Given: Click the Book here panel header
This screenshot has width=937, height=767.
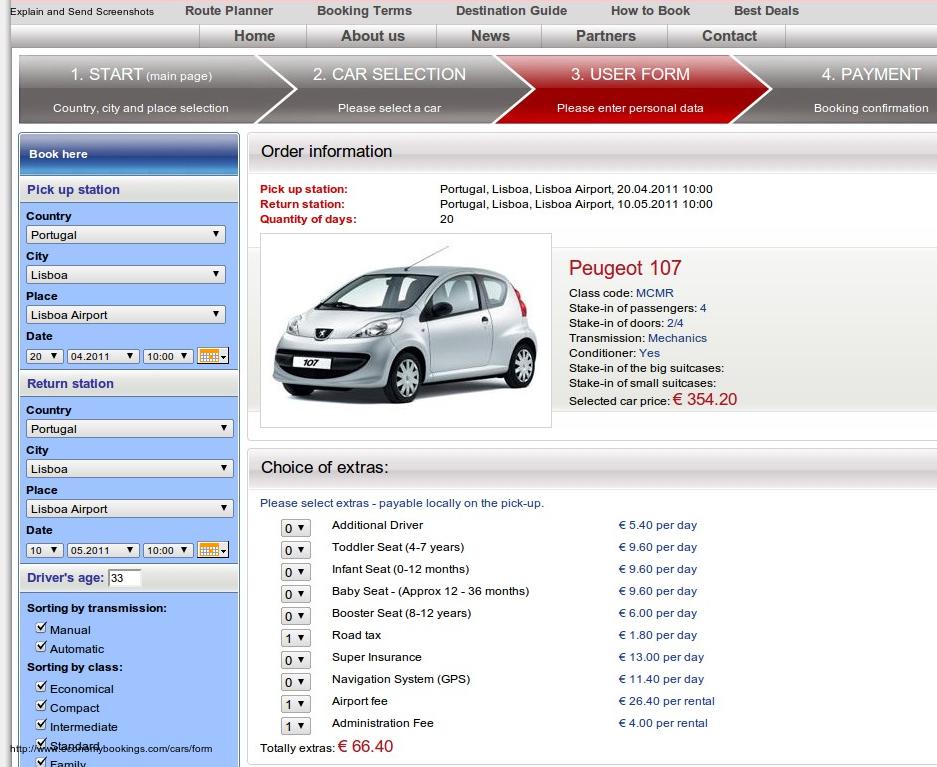Looking at the screenshot, I should click(129, 154).
